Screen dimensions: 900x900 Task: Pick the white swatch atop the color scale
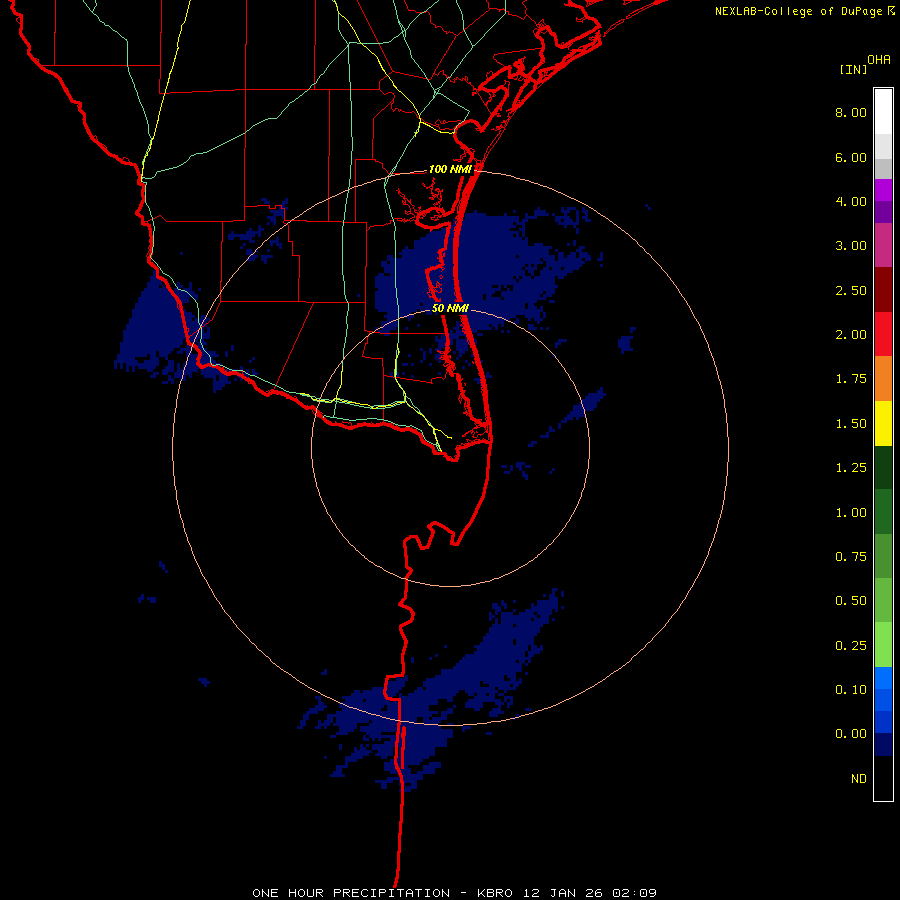[883, 112]
